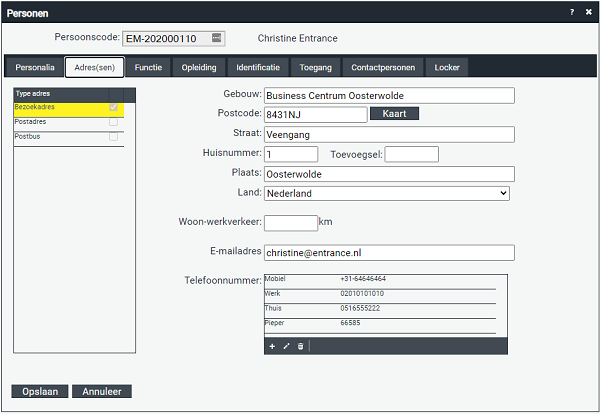The height and width of the screenshot is (414, 600).
Task: Click the E-mailadres field
Action: tap(389, 253)
